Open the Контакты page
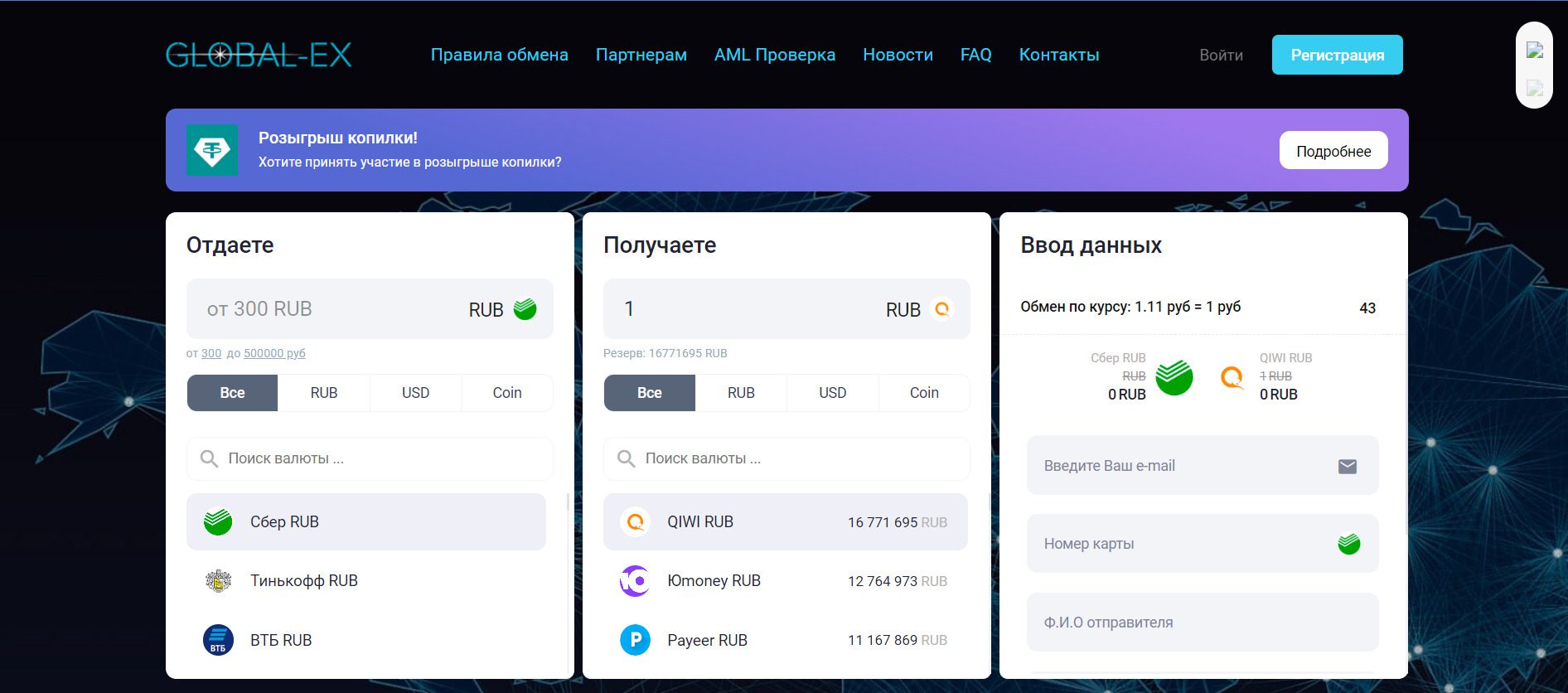 (1059, 55)
